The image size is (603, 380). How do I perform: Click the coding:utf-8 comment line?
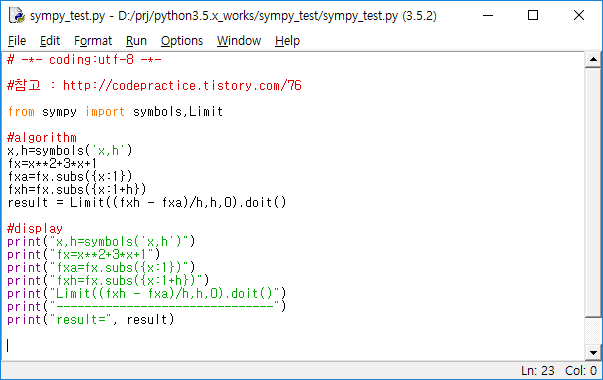(84, 60)
